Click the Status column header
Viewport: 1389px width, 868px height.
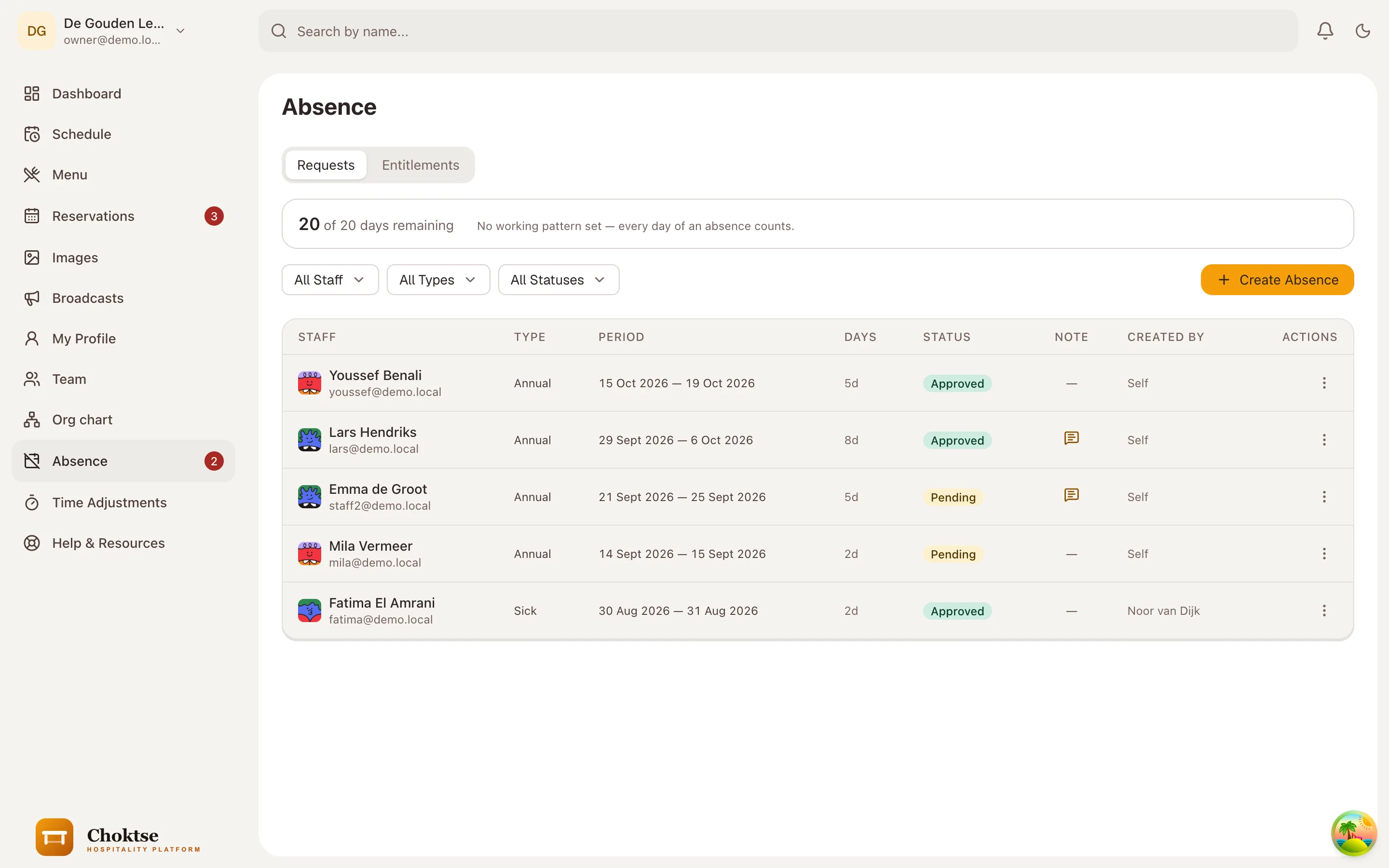(x=946, y=337)
